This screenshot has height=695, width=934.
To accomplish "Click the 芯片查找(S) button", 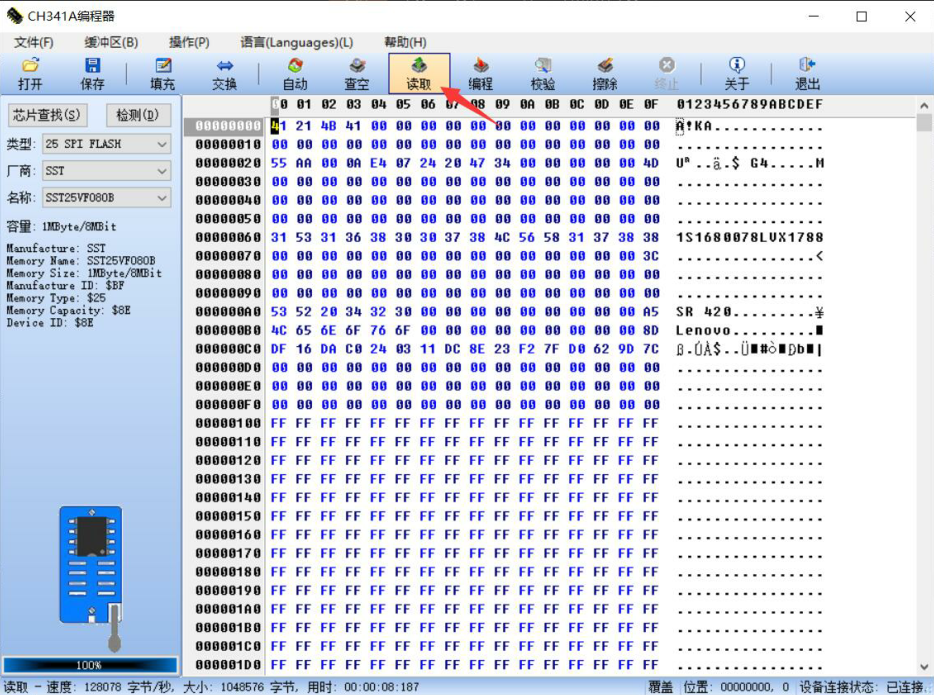I will 47,115.
